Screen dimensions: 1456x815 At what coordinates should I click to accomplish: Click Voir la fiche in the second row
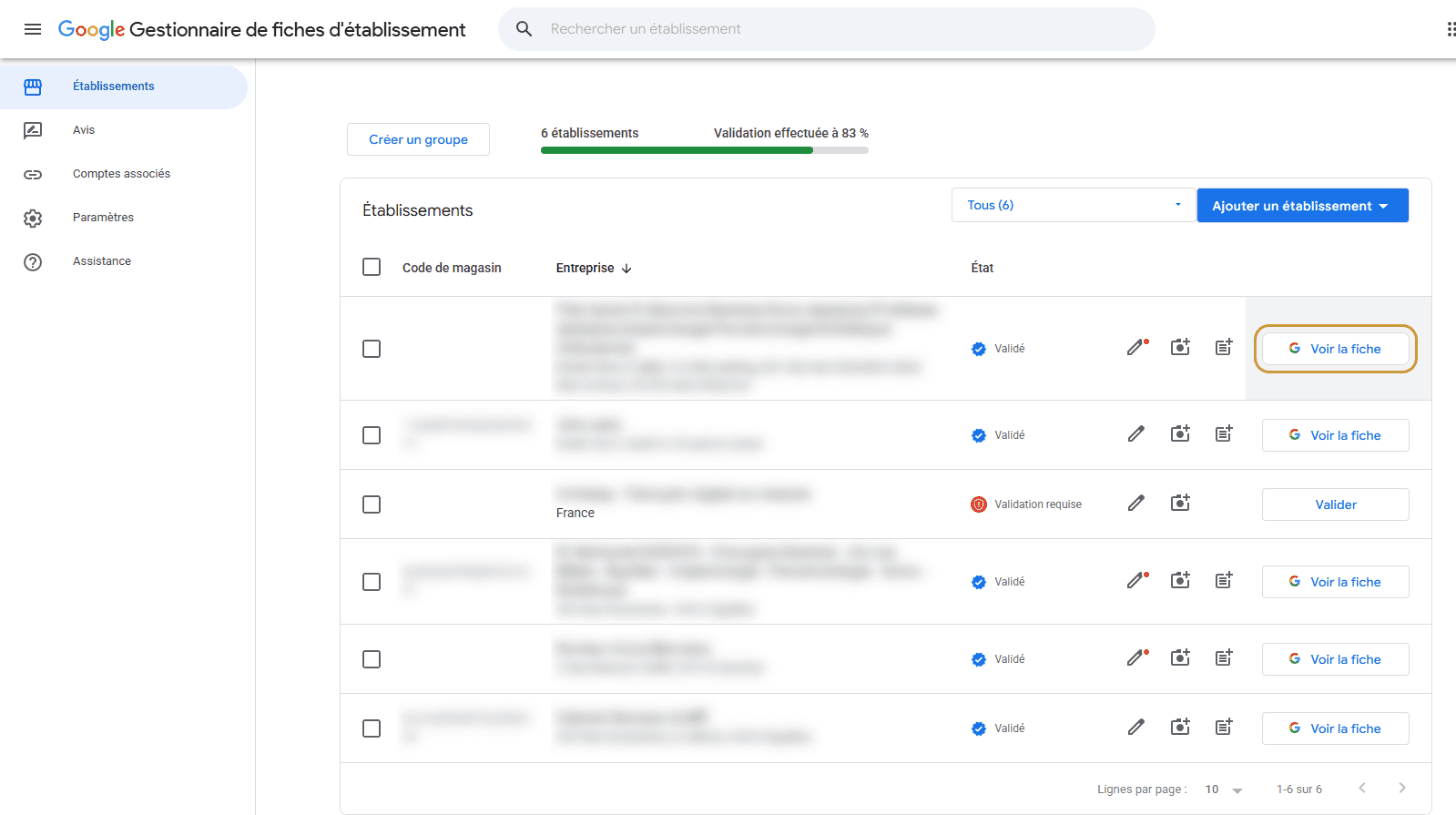1335,435
